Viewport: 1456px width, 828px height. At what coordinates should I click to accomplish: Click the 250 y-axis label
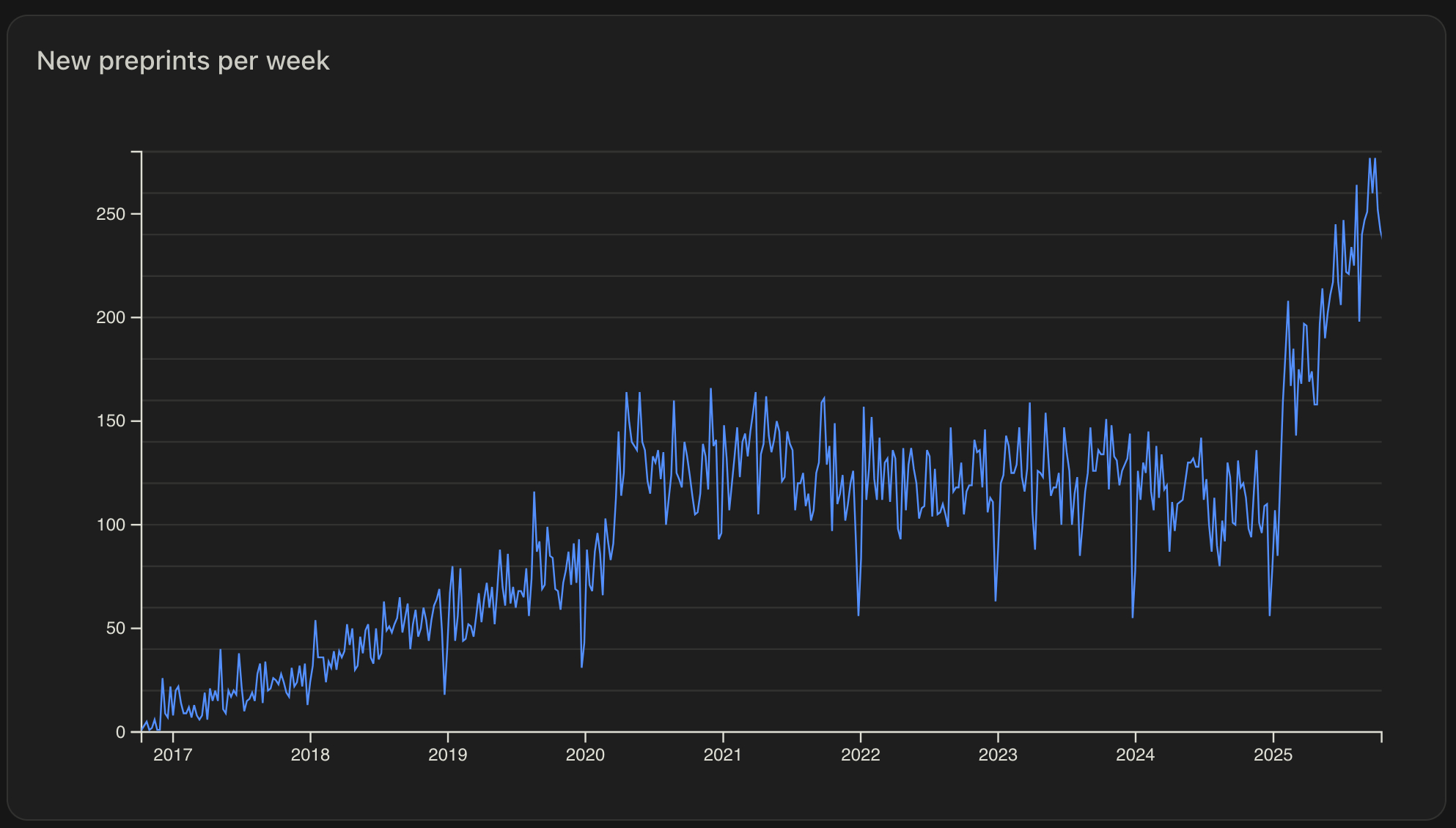(x=111, y=214)
